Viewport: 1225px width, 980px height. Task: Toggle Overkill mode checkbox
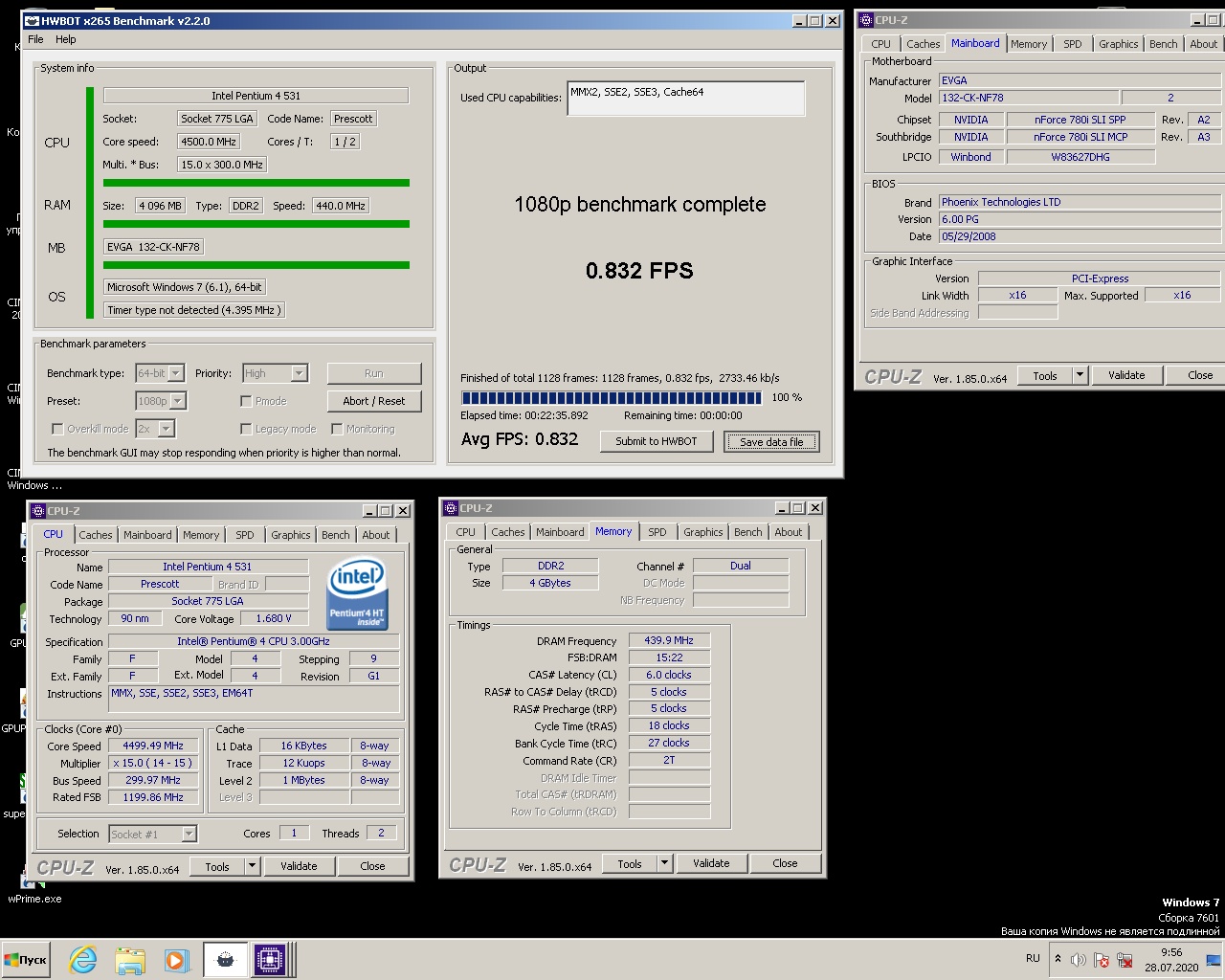coord(57,429)
